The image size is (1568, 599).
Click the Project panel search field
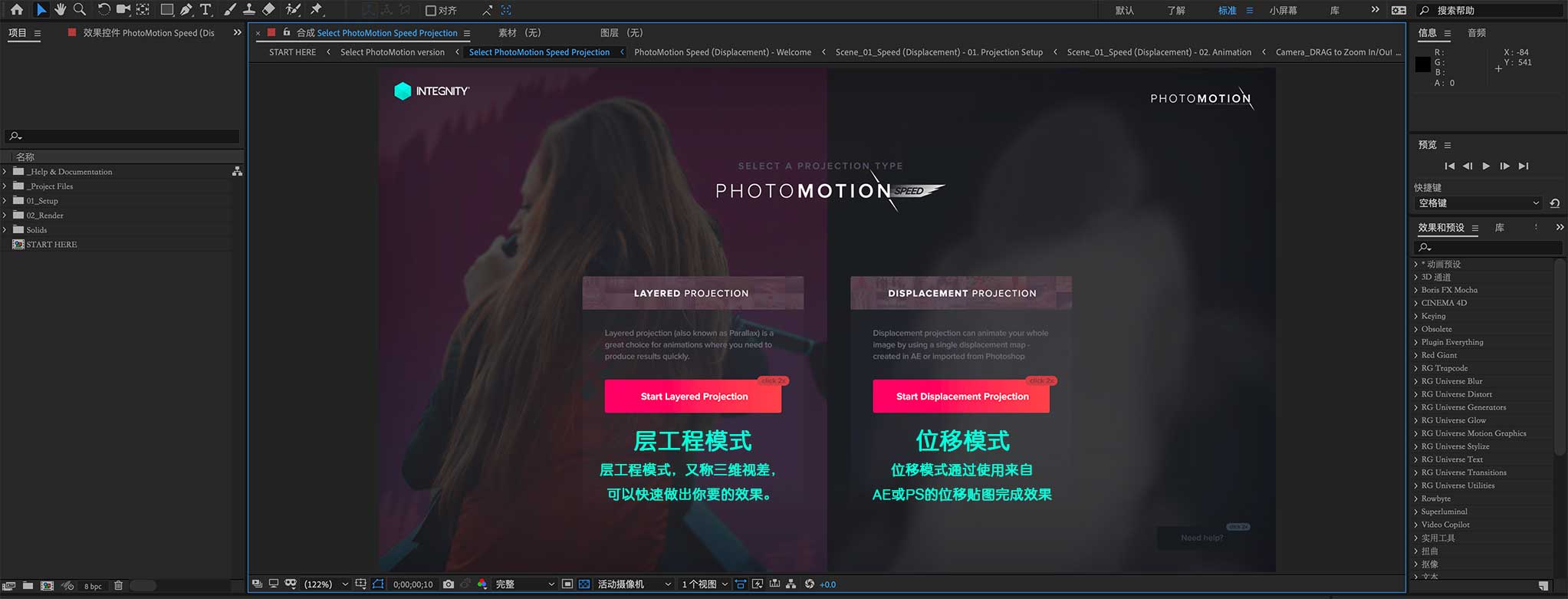click(123, 136)
